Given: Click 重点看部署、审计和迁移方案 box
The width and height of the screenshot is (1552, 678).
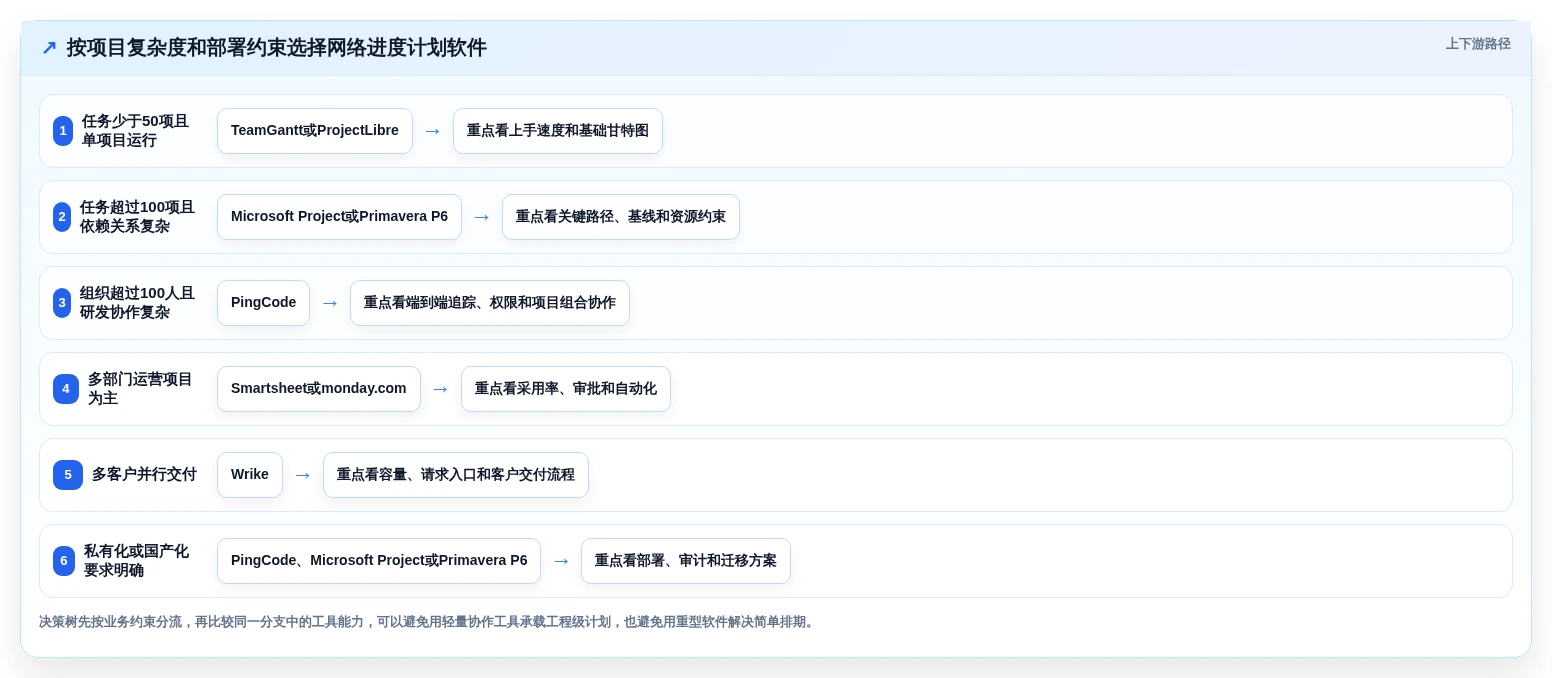Looking at the screenshot, I should pos(686,561).
